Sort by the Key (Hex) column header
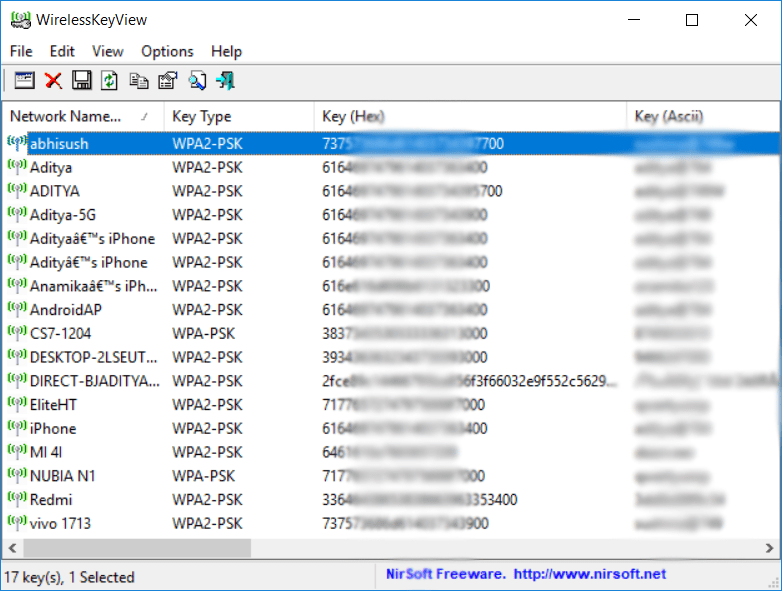This screenshot has width=782, height=591. [x=470, y=116]
